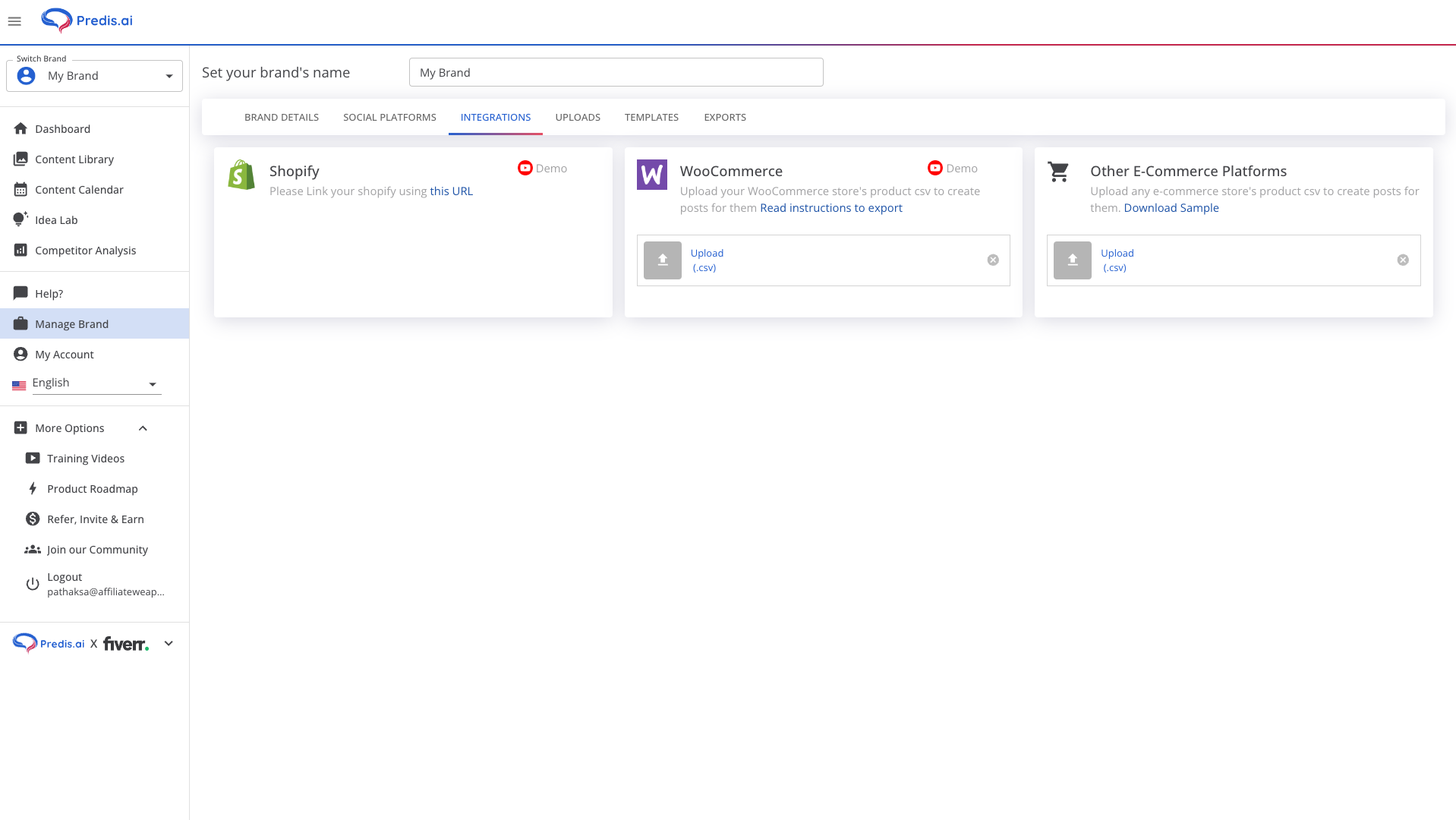Open the Content Calendar
This screenshot has height=820, width=1456.
(x=77, y=189)
